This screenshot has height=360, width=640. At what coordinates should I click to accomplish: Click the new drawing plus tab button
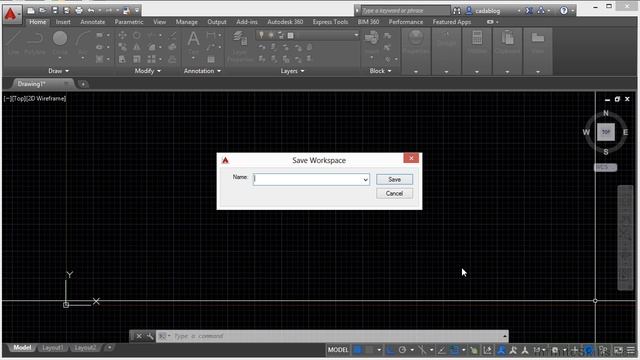click(x=83, y=84)
